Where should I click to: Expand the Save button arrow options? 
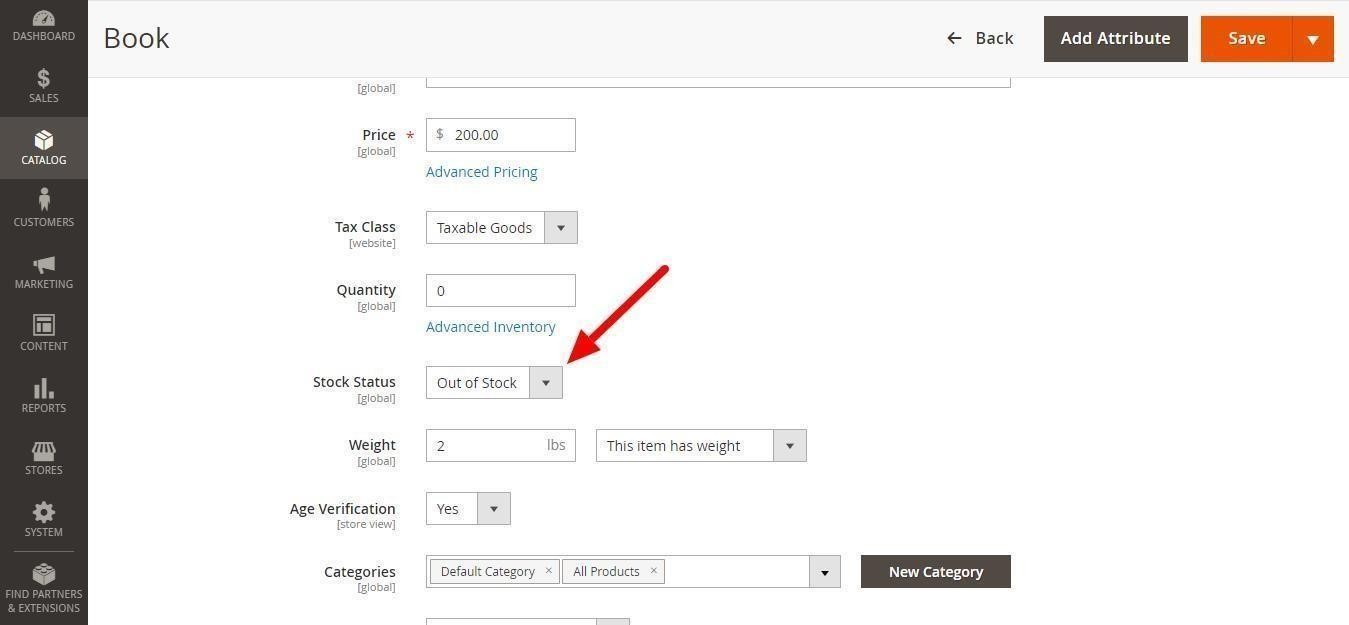coord(1312,39)
